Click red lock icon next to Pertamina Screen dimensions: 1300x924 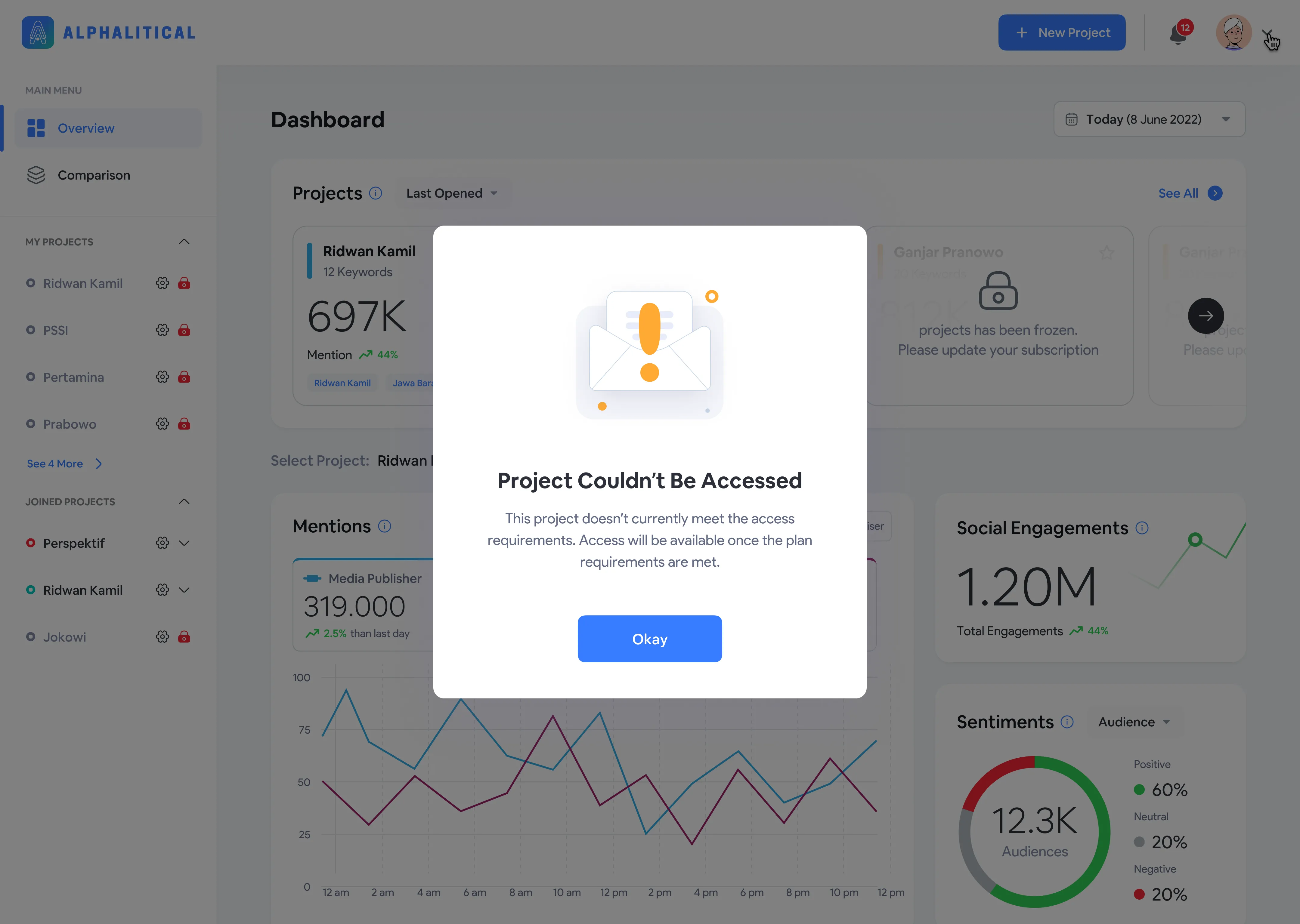[184, 377]
